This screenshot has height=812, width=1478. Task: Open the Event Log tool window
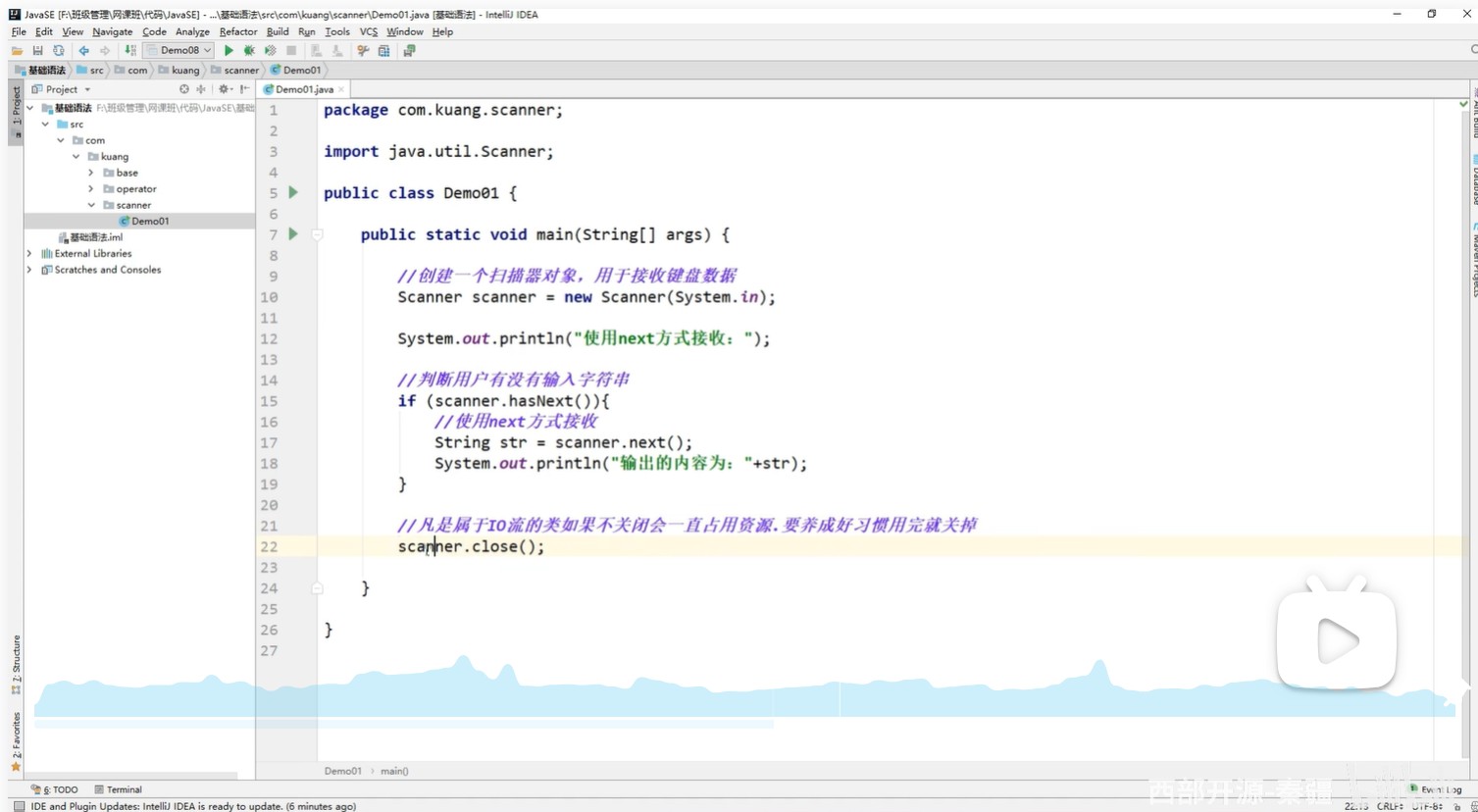[1436, 789]
